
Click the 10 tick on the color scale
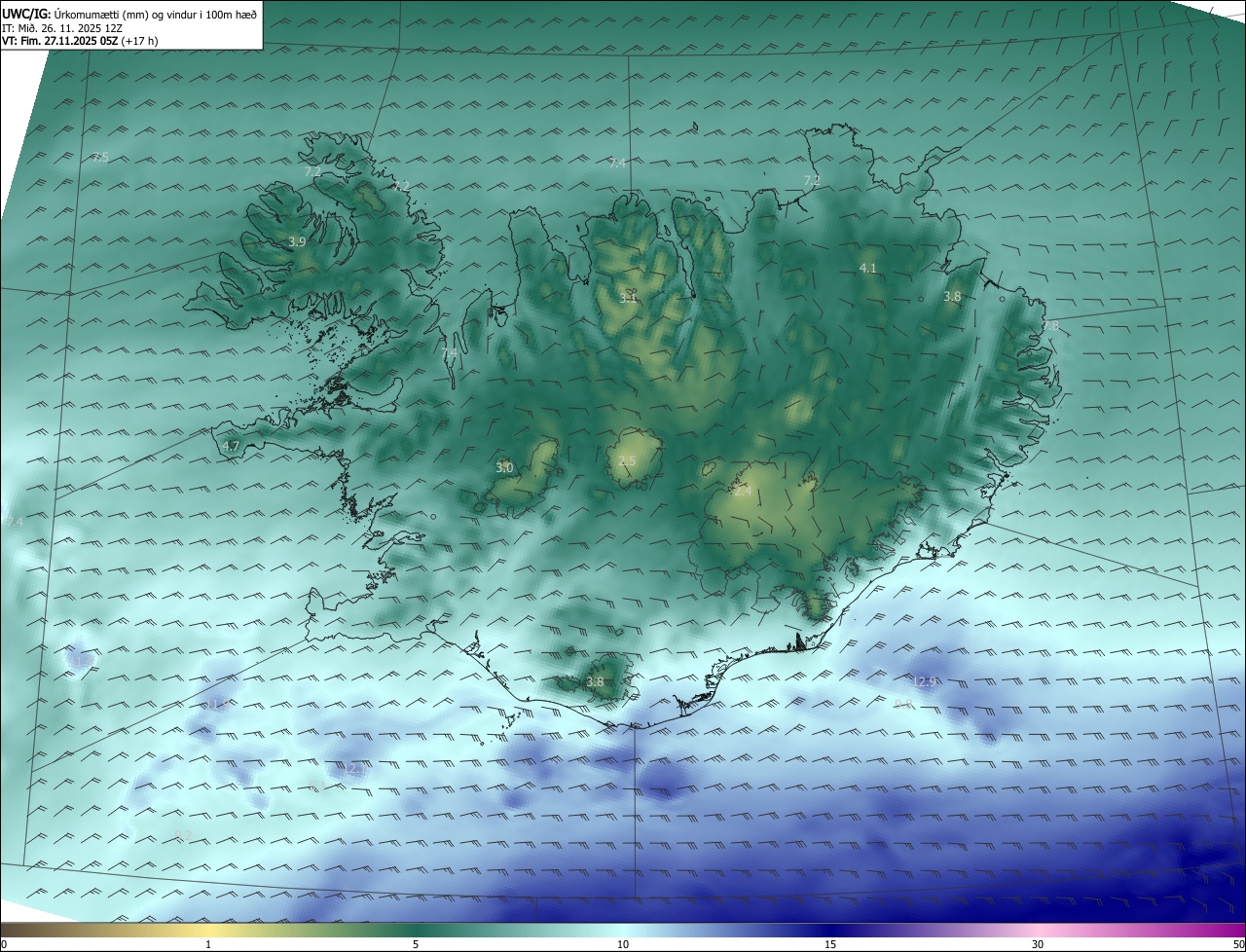click(623, 945)
